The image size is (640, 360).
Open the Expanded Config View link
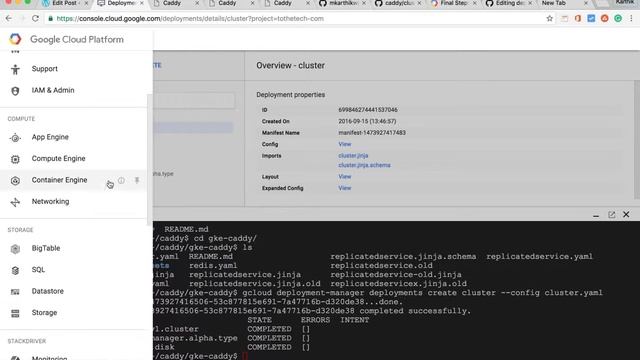click(344, 188)
